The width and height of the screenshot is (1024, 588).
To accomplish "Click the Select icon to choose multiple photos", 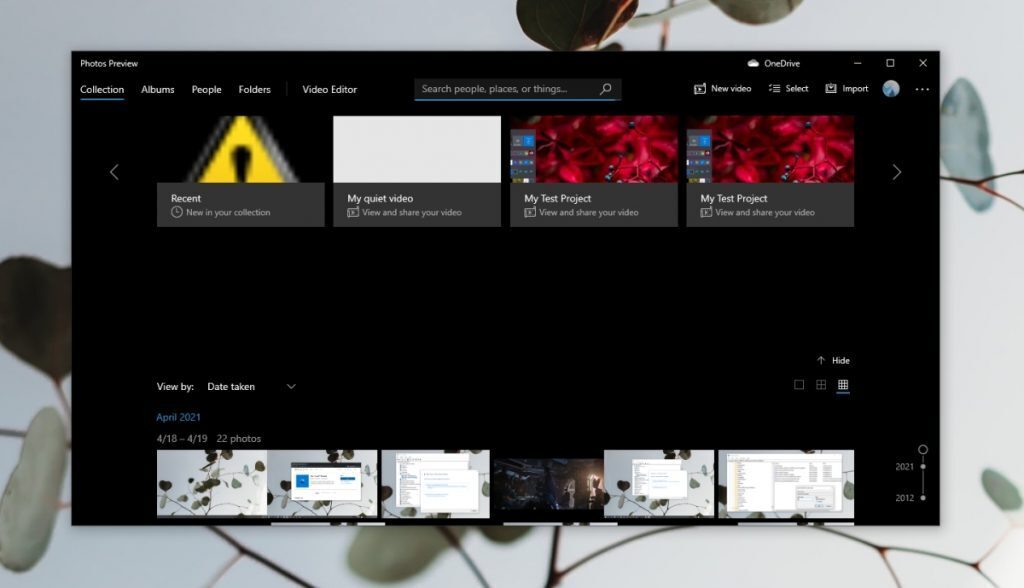I will point(788,88).
